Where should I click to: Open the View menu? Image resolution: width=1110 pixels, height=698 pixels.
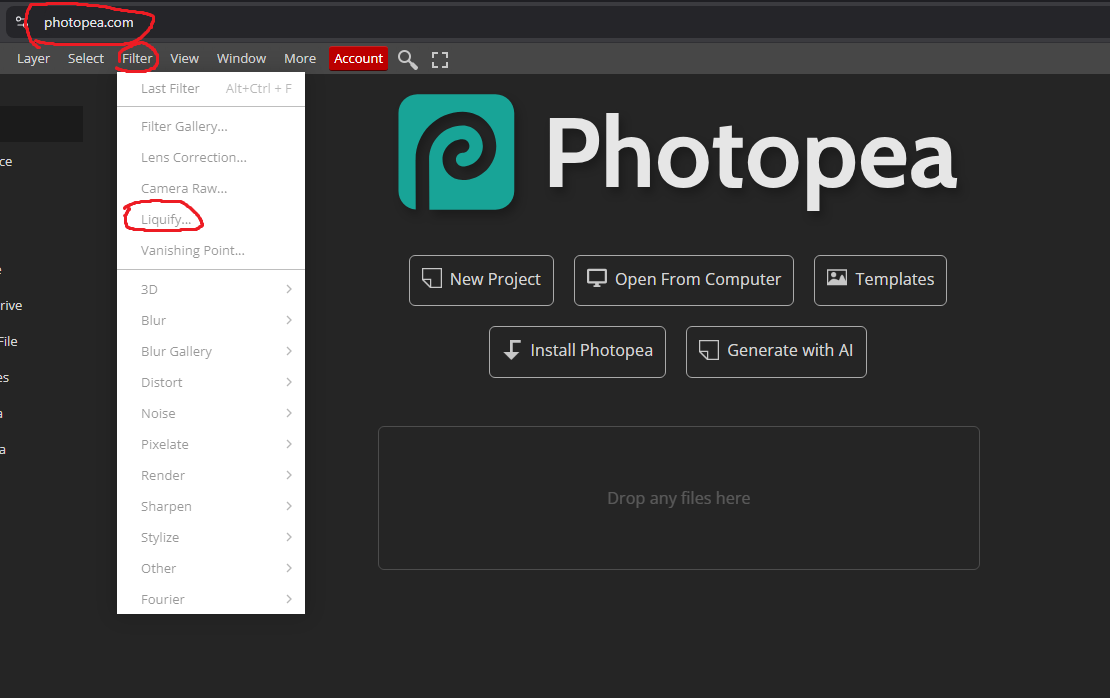pyautogui.click(x=185, y=59)
